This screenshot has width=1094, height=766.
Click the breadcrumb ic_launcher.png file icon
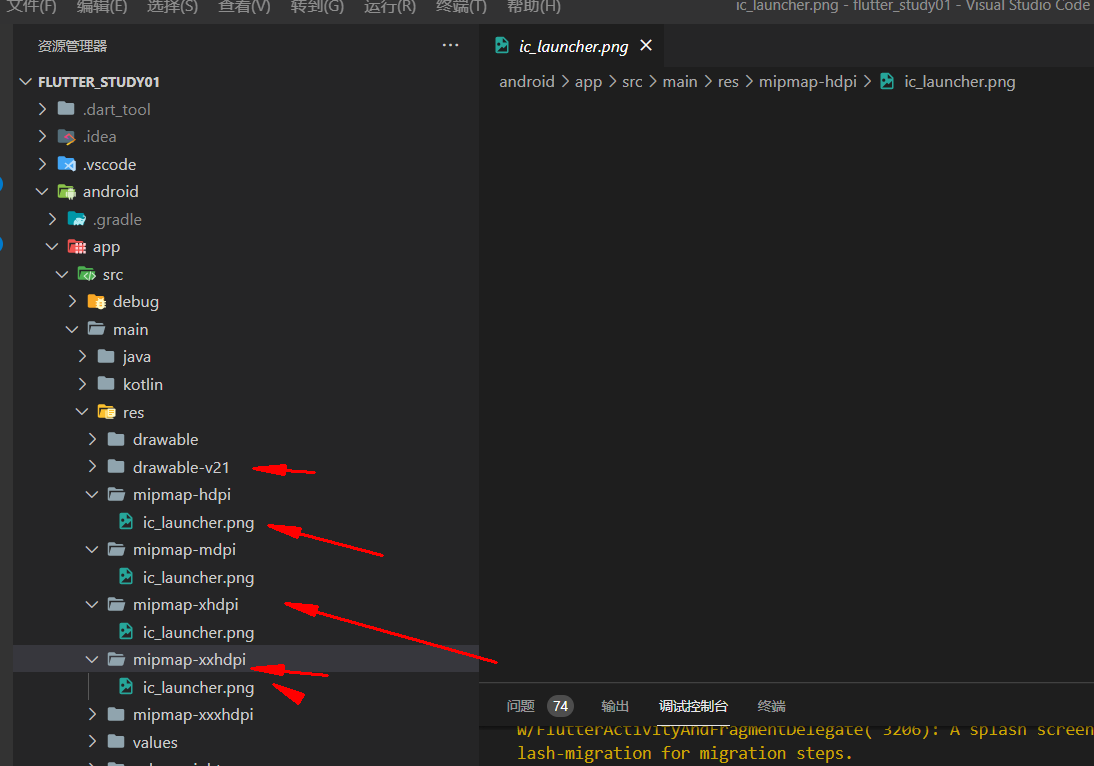pos(887,81)
